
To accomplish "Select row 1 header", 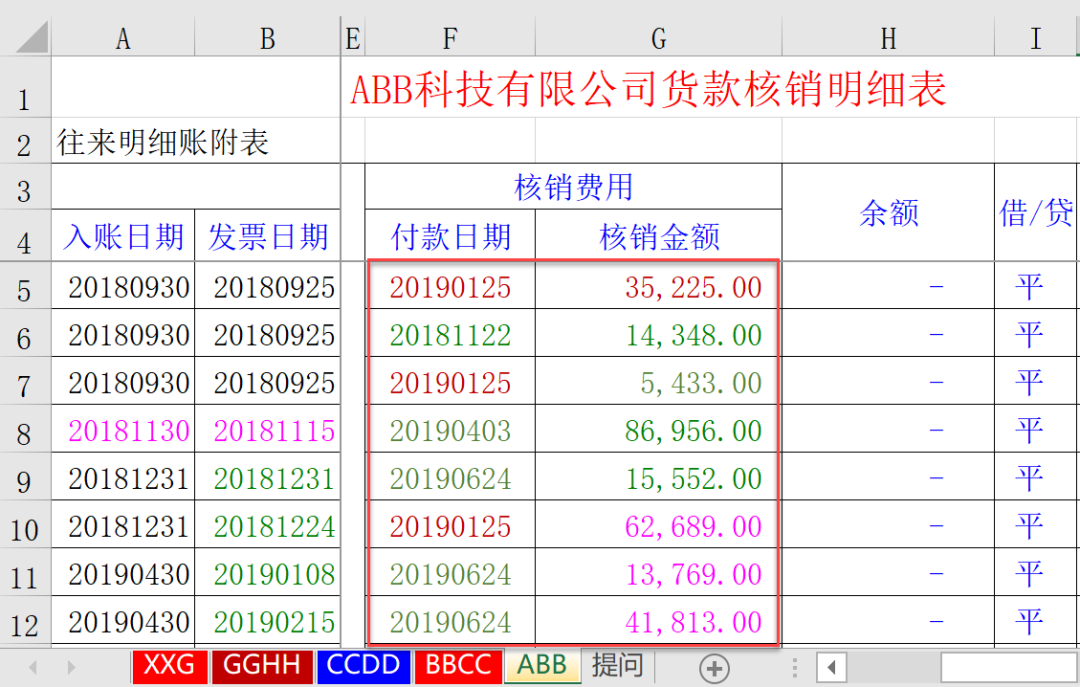I will click(x=25, y=88).
